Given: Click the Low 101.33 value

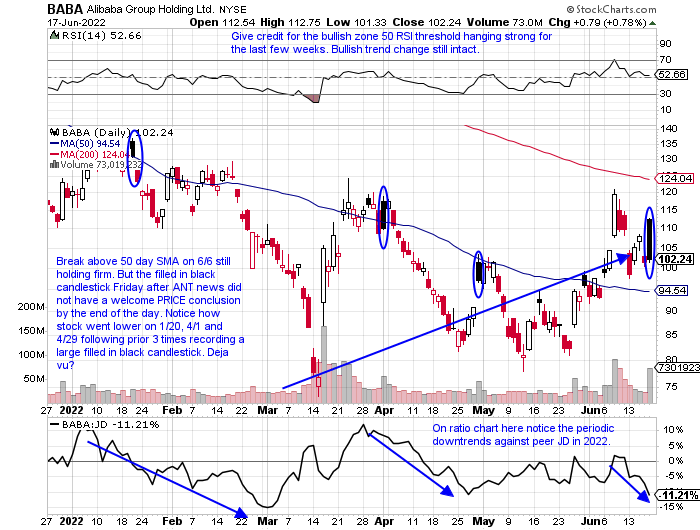Looking at the screenshot, I should [356, 22].
